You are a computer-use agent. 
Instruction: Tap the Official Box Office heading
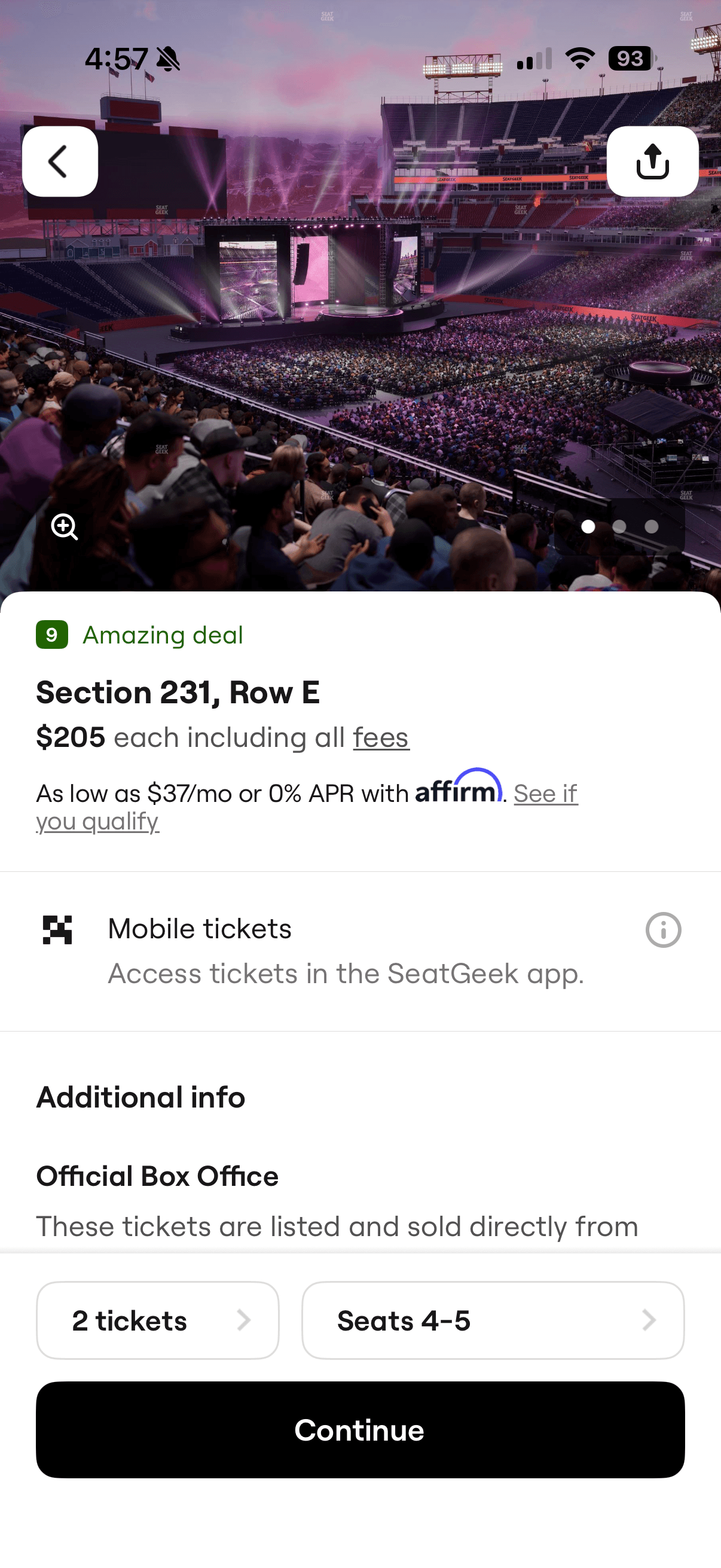click(157, 1176)
